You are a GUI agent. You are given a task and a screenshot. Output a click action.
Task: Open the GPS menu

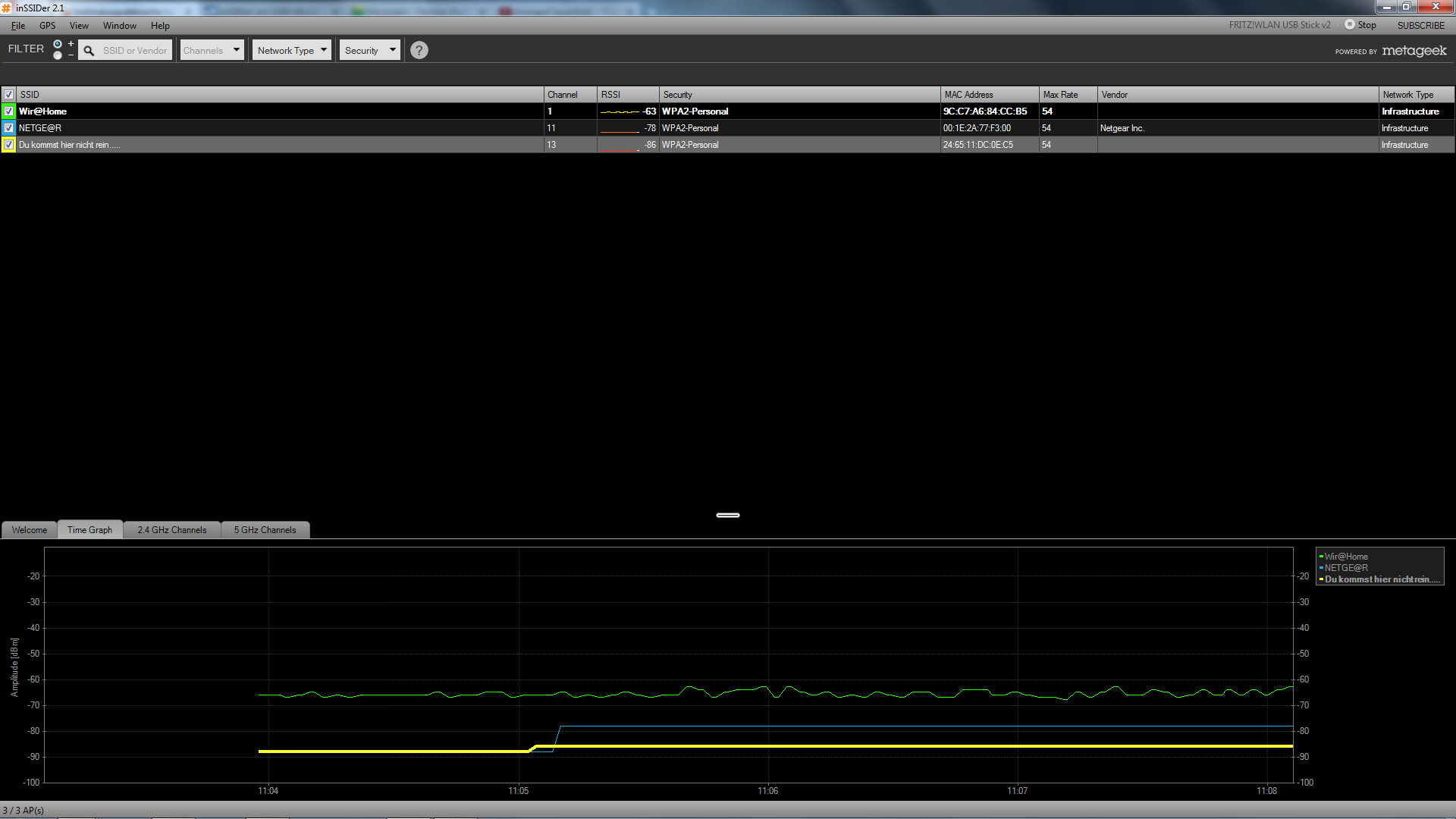47,25
